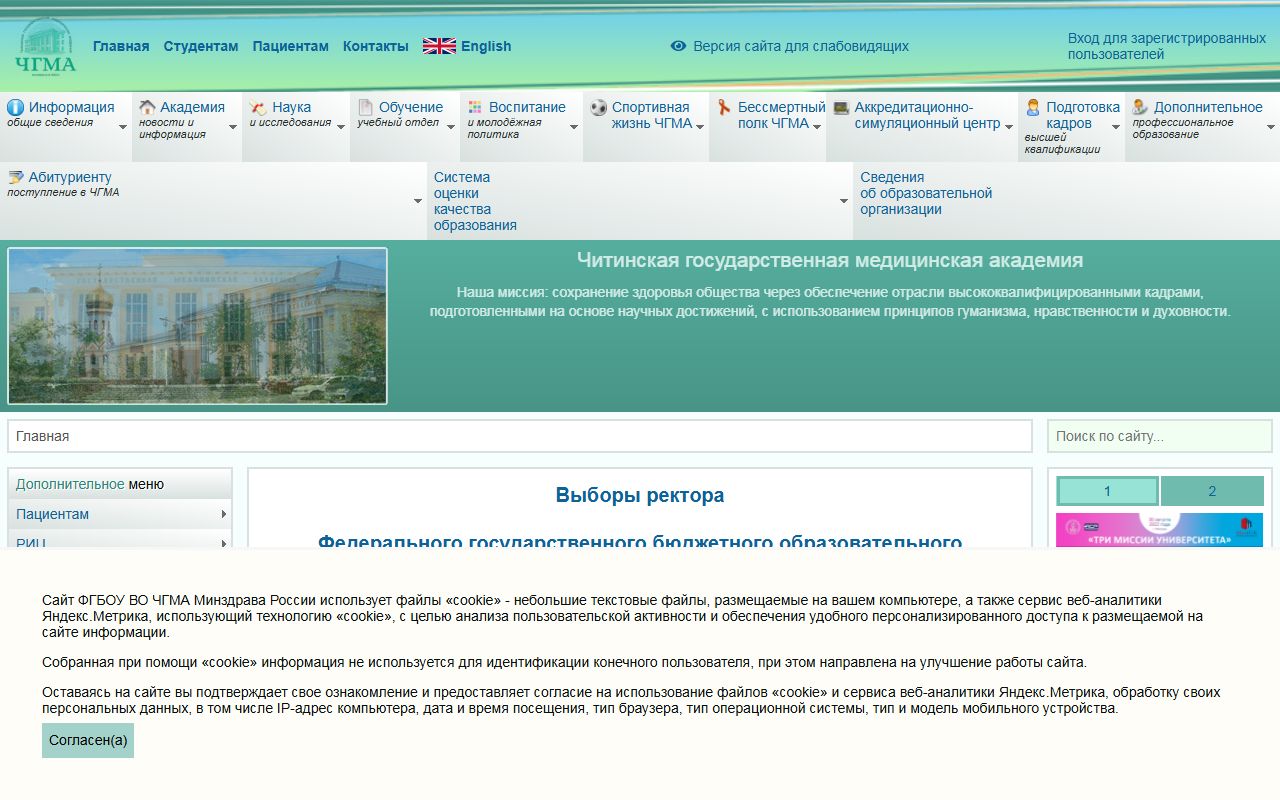
Task: Open the Выборы ректора heading link
Action: (x=640, y=495)
